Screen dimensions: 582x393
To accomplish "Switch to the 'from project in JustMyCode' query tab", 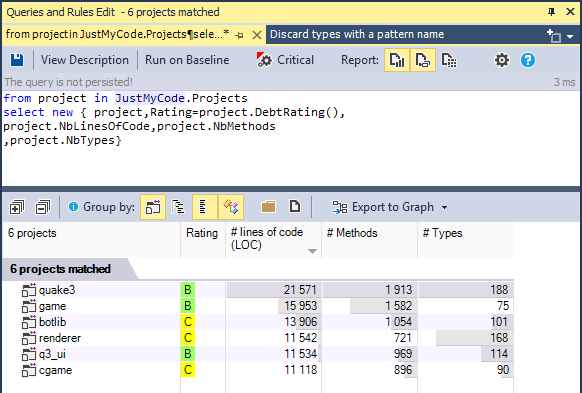I will [x=117, y=35].
